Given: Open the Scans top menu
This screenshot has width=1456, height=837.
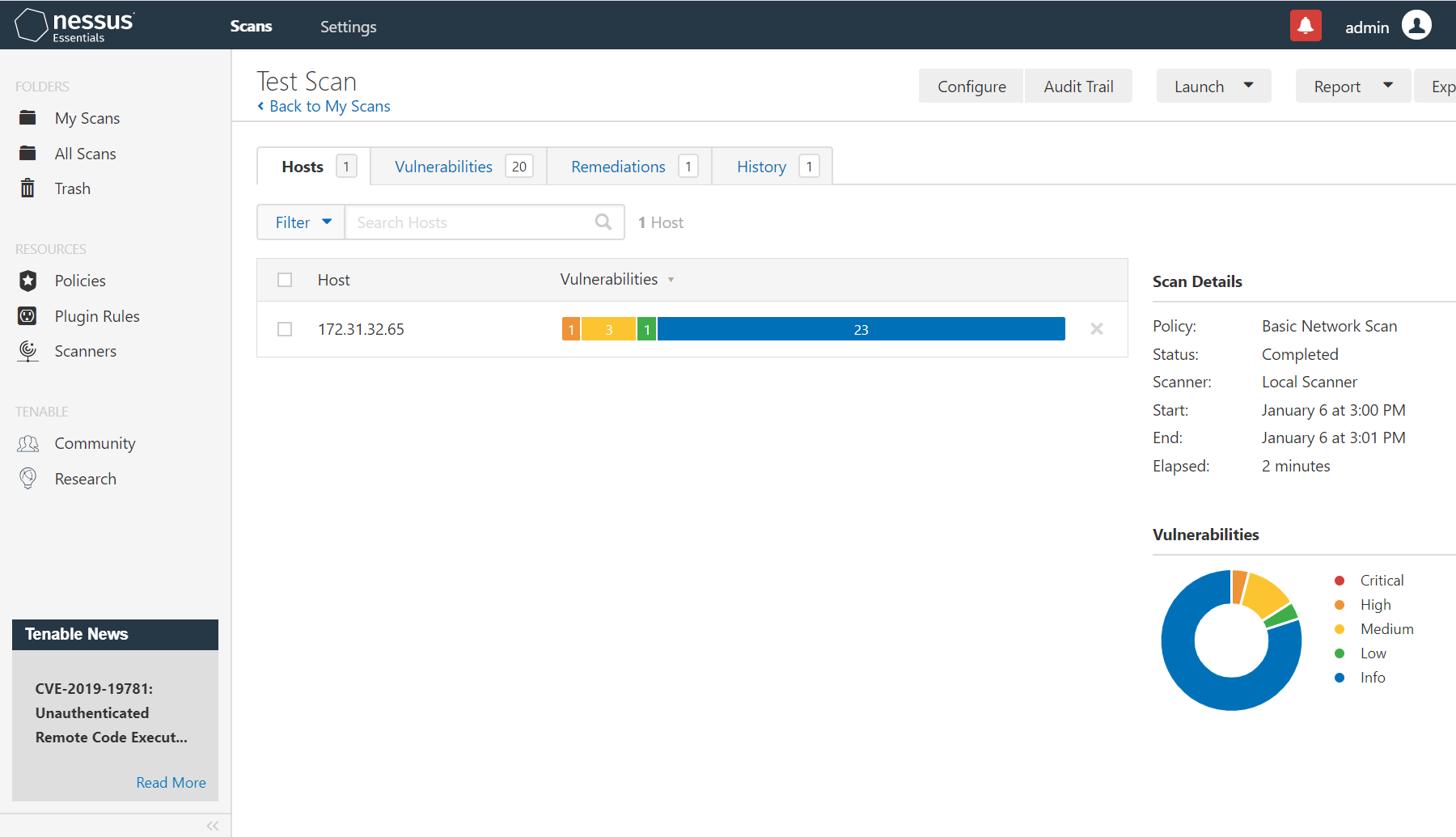Looking at the screenshot, I should click(x=251, y=27).
